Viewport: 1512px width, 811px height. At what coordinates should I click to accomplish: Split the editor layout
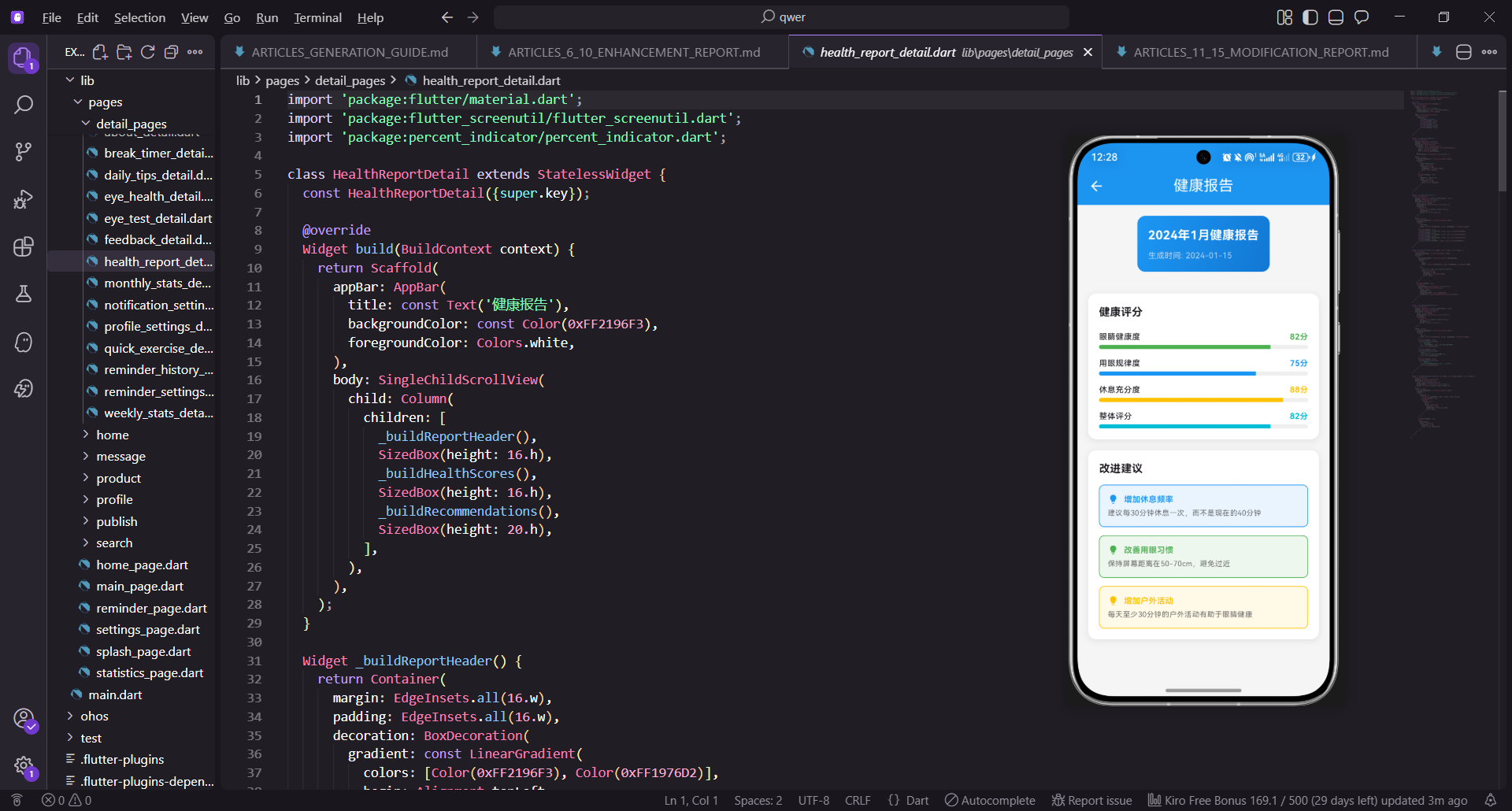point(1464,52)
